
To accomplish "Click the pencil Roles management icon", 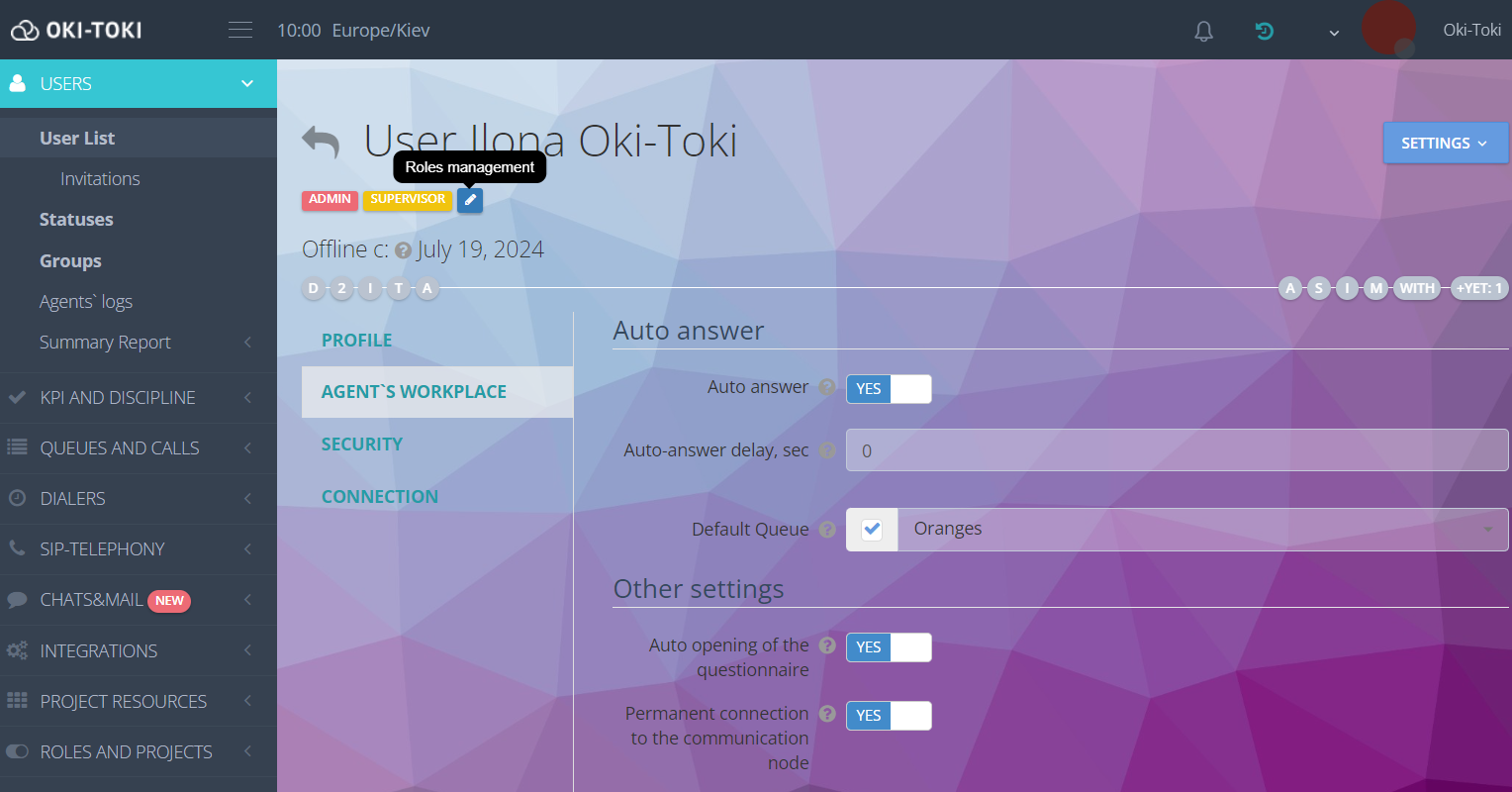I will pos(470,200).
